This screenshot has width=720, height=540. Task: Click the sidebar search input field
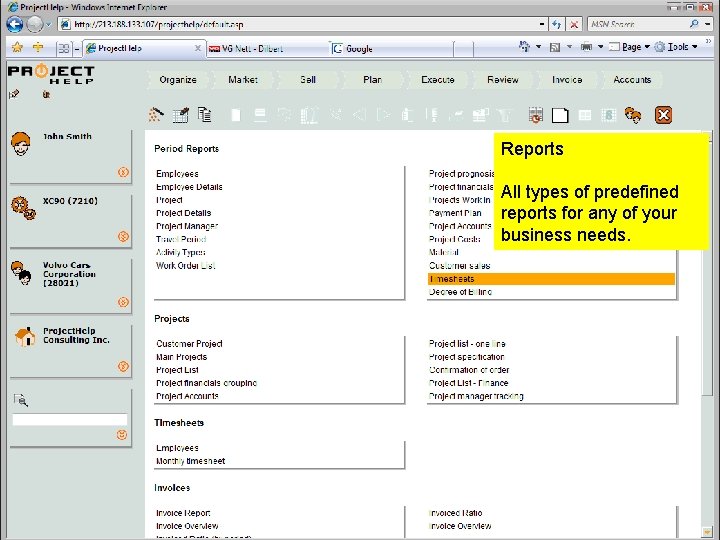[x=70, y=420]
